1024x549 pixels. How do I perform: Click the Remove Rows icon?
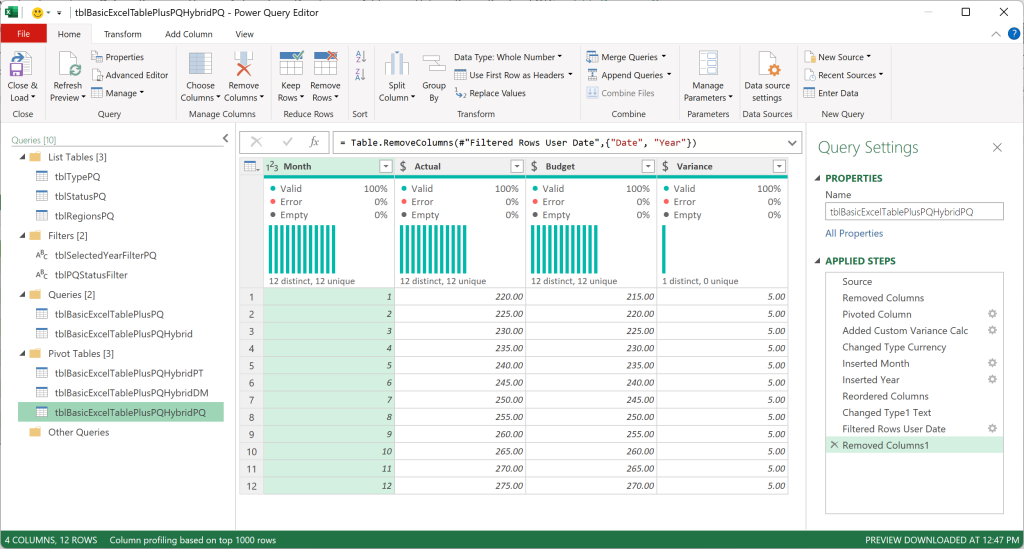(325, 64)
